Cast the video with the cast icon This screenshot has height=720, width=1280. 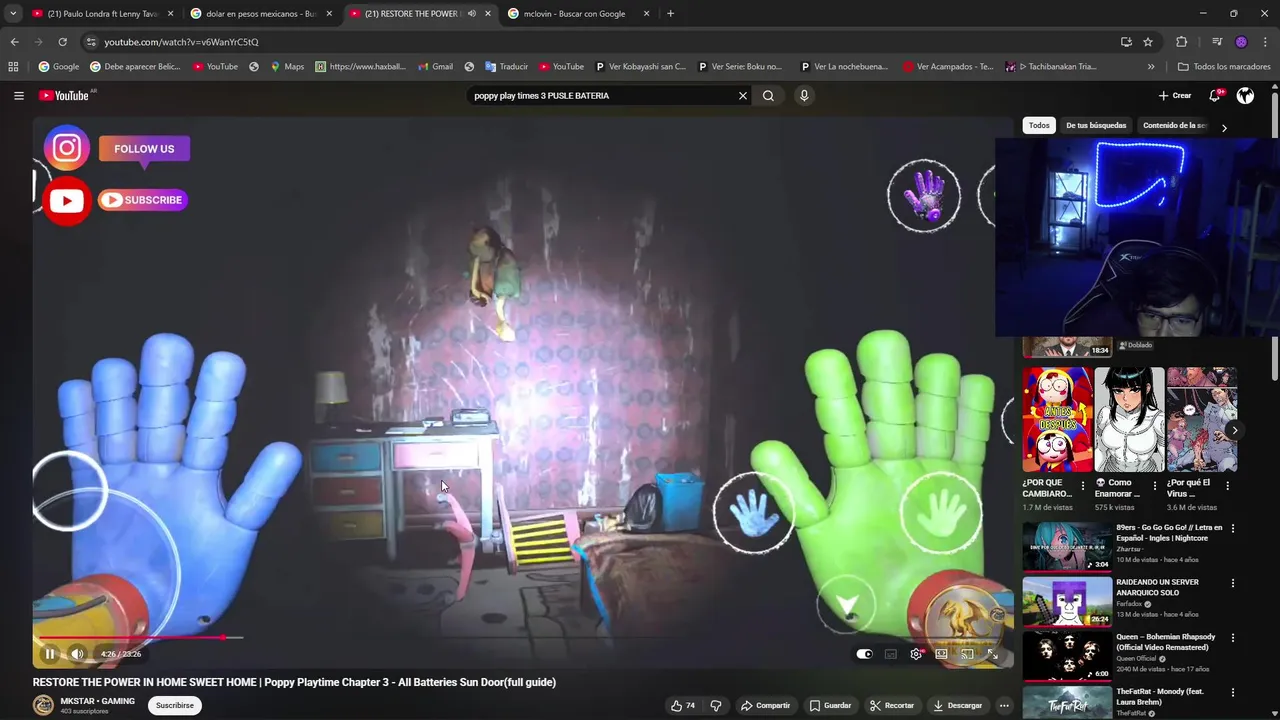click(x=967, y=654)
